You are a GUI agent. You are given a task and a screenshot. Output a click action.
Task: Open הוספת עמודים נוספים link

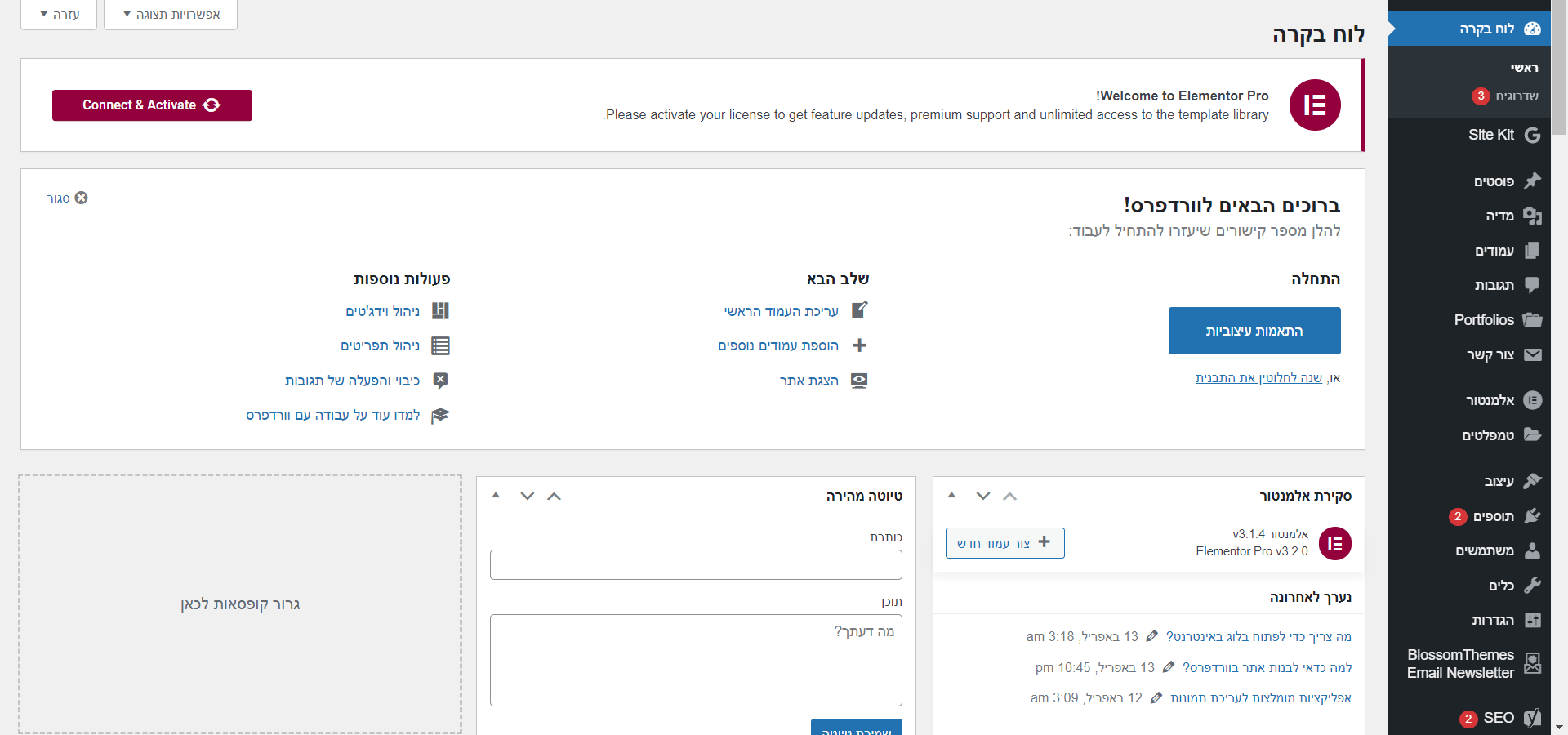pos(778,345)
